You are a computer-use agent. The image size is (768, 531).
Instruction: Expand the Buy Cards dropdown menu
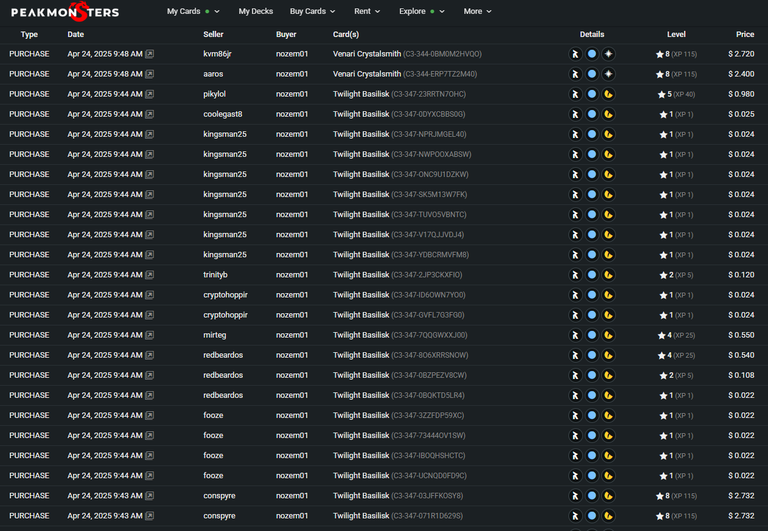pos(312,11)
